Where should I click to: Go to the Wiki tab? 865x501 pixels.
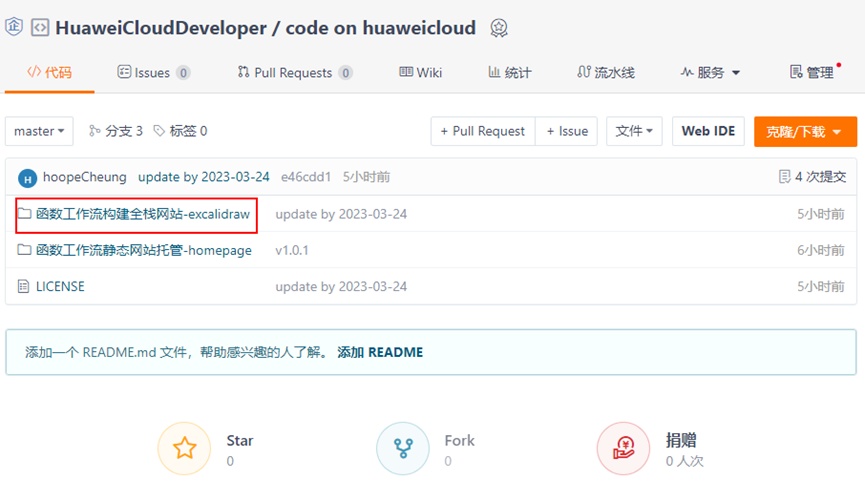tap(421, 72)
